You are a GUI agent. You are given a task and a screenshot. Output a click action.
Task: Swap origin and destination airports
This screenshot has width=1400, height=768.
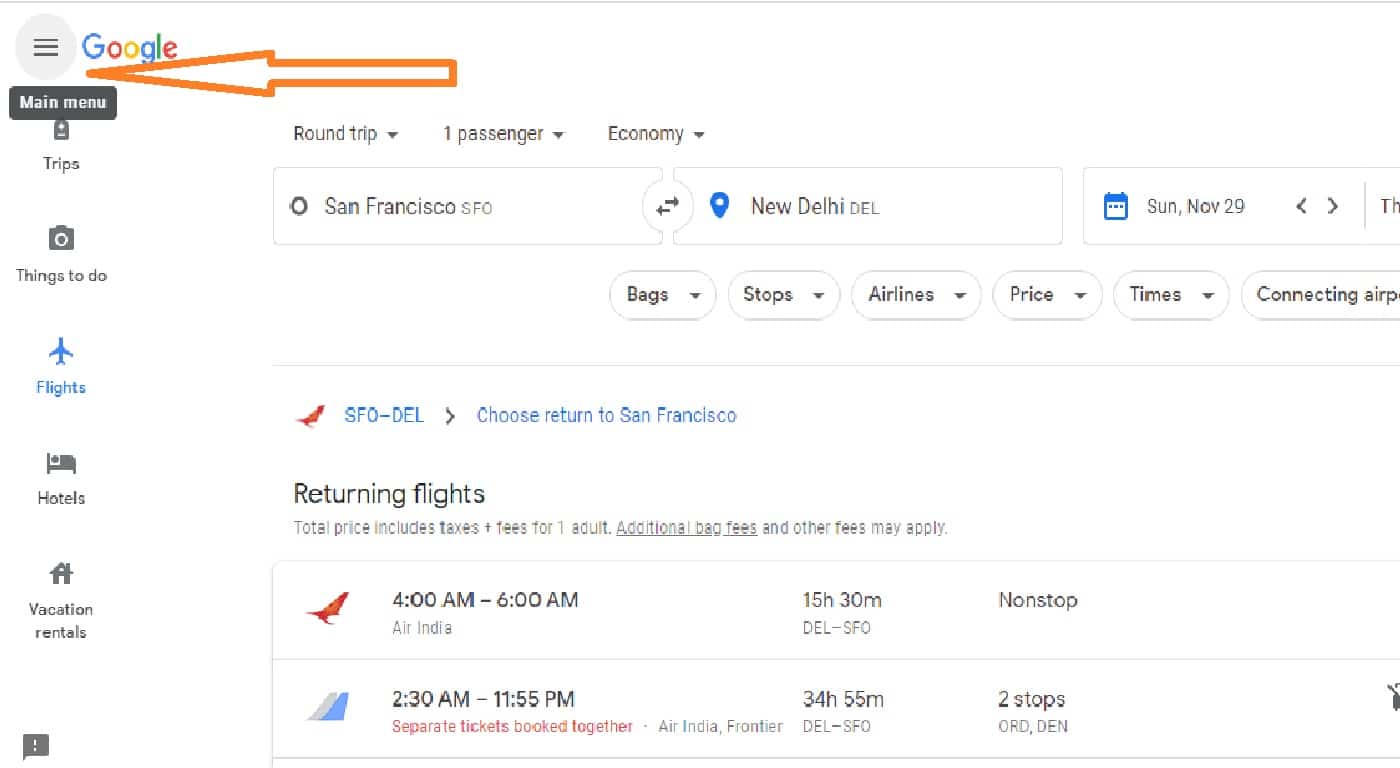tap(667, 206)
